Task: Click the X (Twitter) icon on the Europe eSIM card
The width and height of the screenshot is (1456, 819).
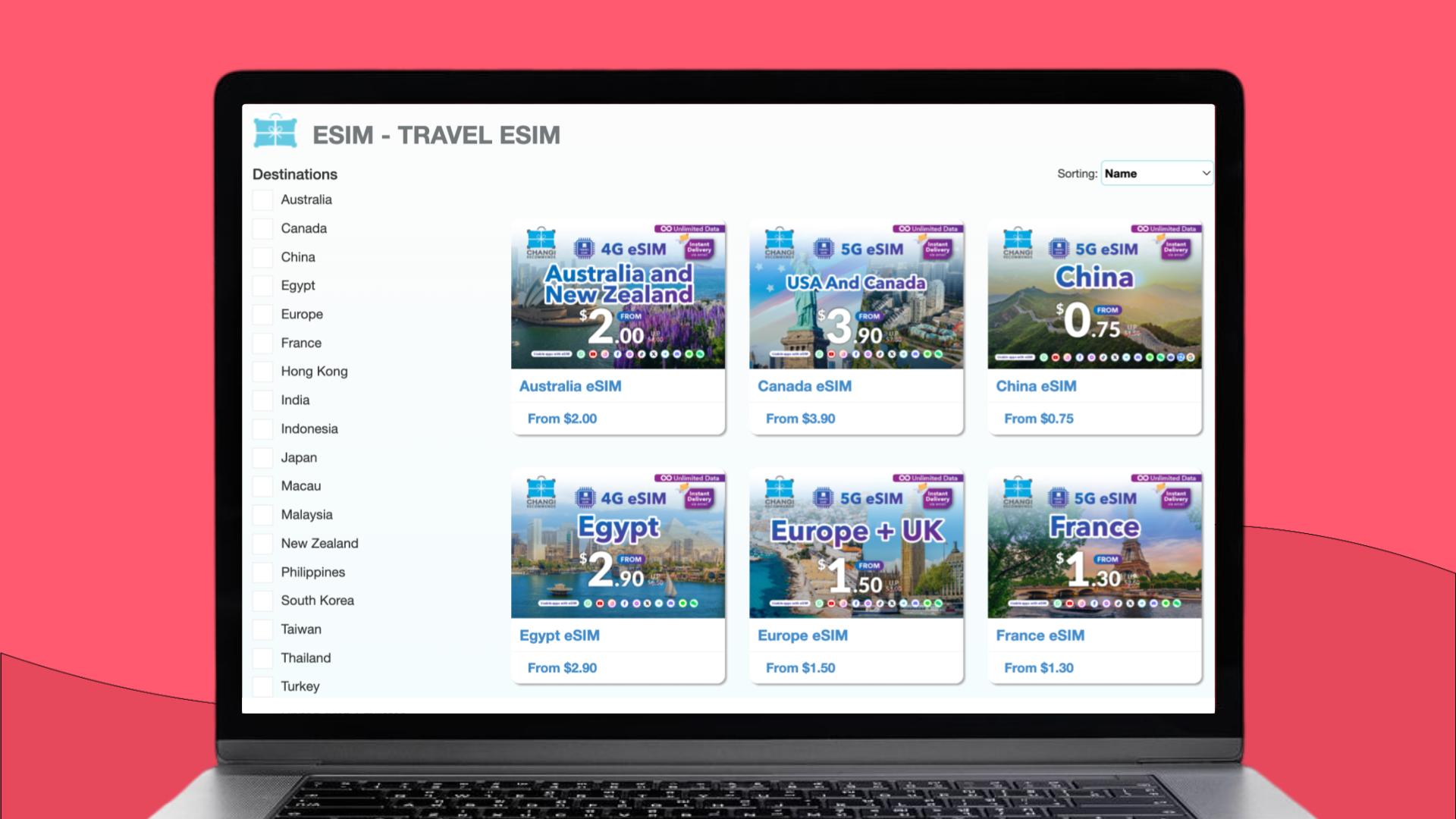Action: (892, 603)
